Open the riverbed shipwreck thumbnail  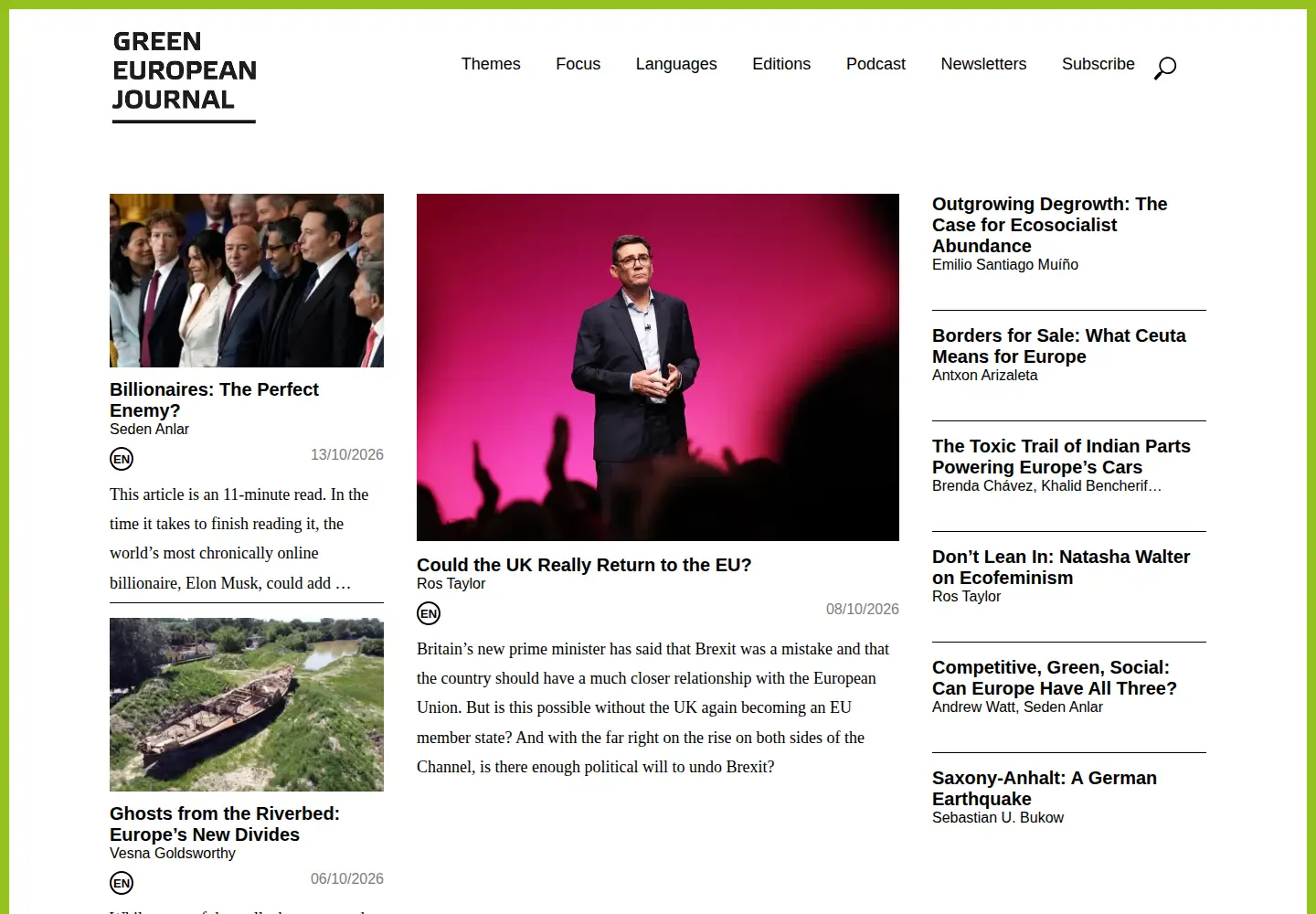tap(247, 705)
